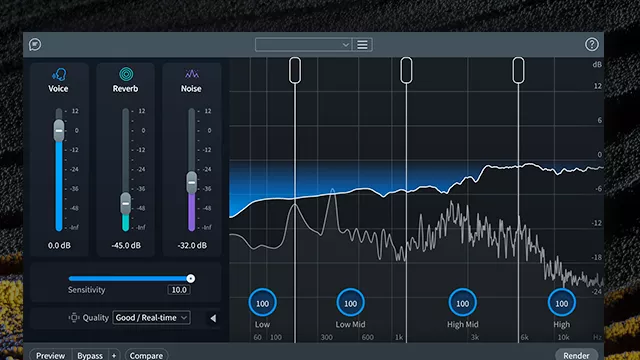This screenshot has width=640, height=360.
Task: Click the Reverb concentric circles icon
Action: pos(126,74)
